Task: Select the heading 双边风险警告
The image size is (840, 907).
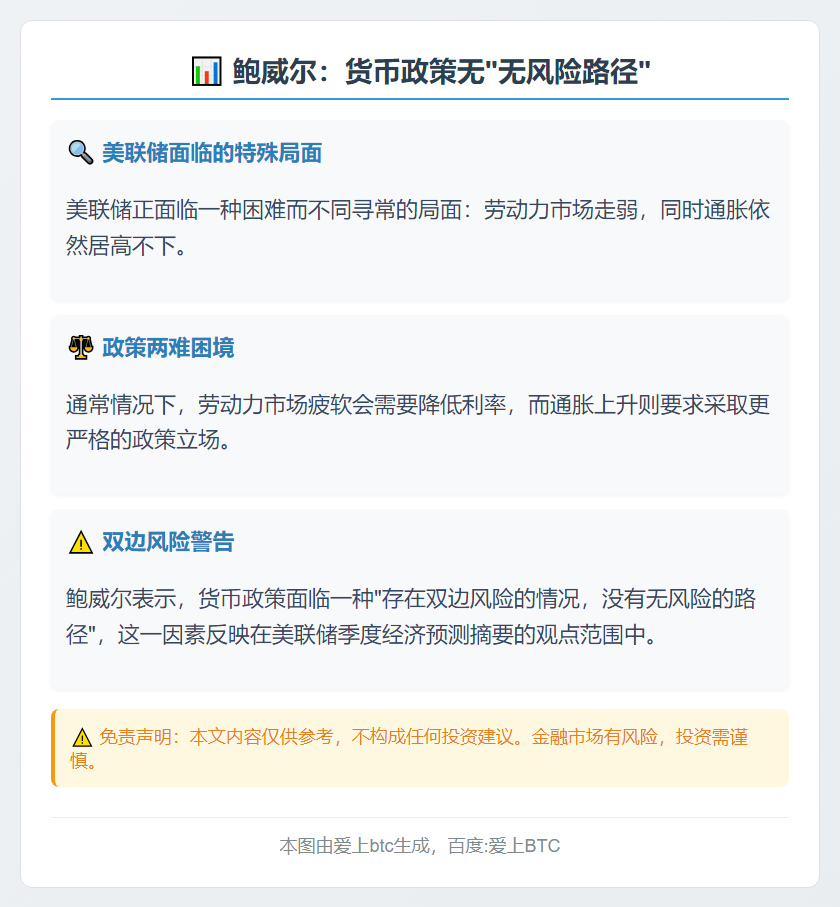Action: pos(168,542)
